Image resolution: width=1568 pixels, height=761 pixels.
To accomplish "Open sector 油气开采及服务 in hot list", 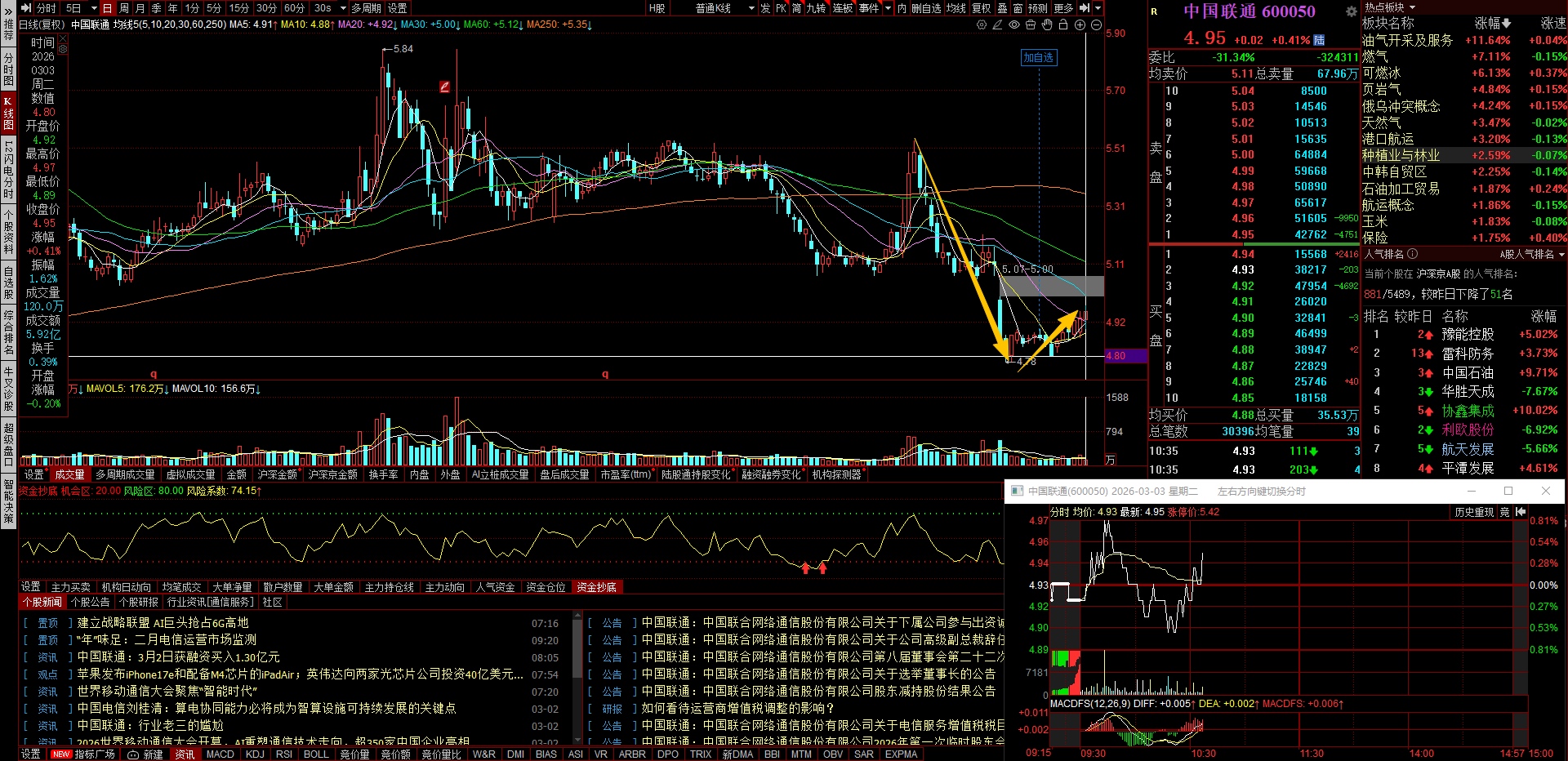I will click(1407, 40).
